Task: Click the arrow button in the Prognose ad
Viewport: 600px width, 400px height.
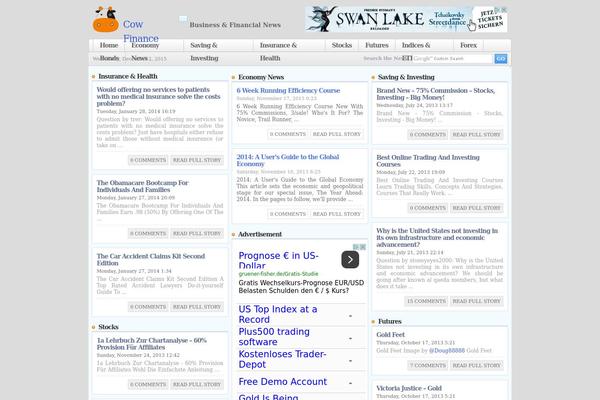Action: pos(349,231)
